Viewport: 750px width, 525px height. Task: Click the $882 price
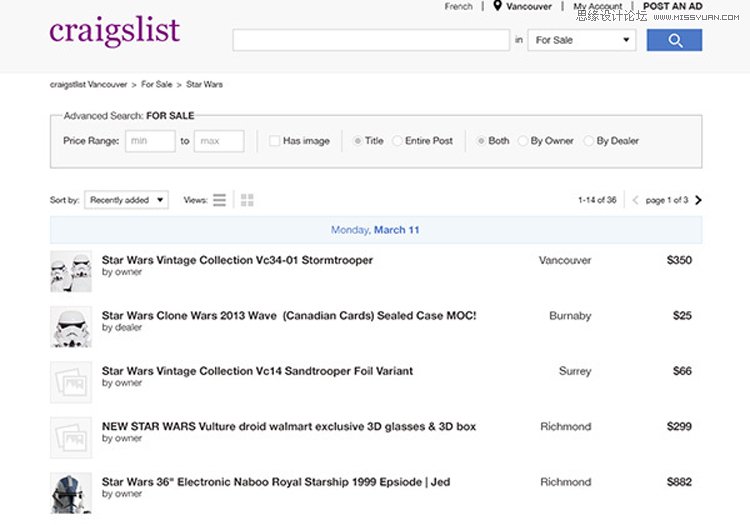tap(679, 482)
